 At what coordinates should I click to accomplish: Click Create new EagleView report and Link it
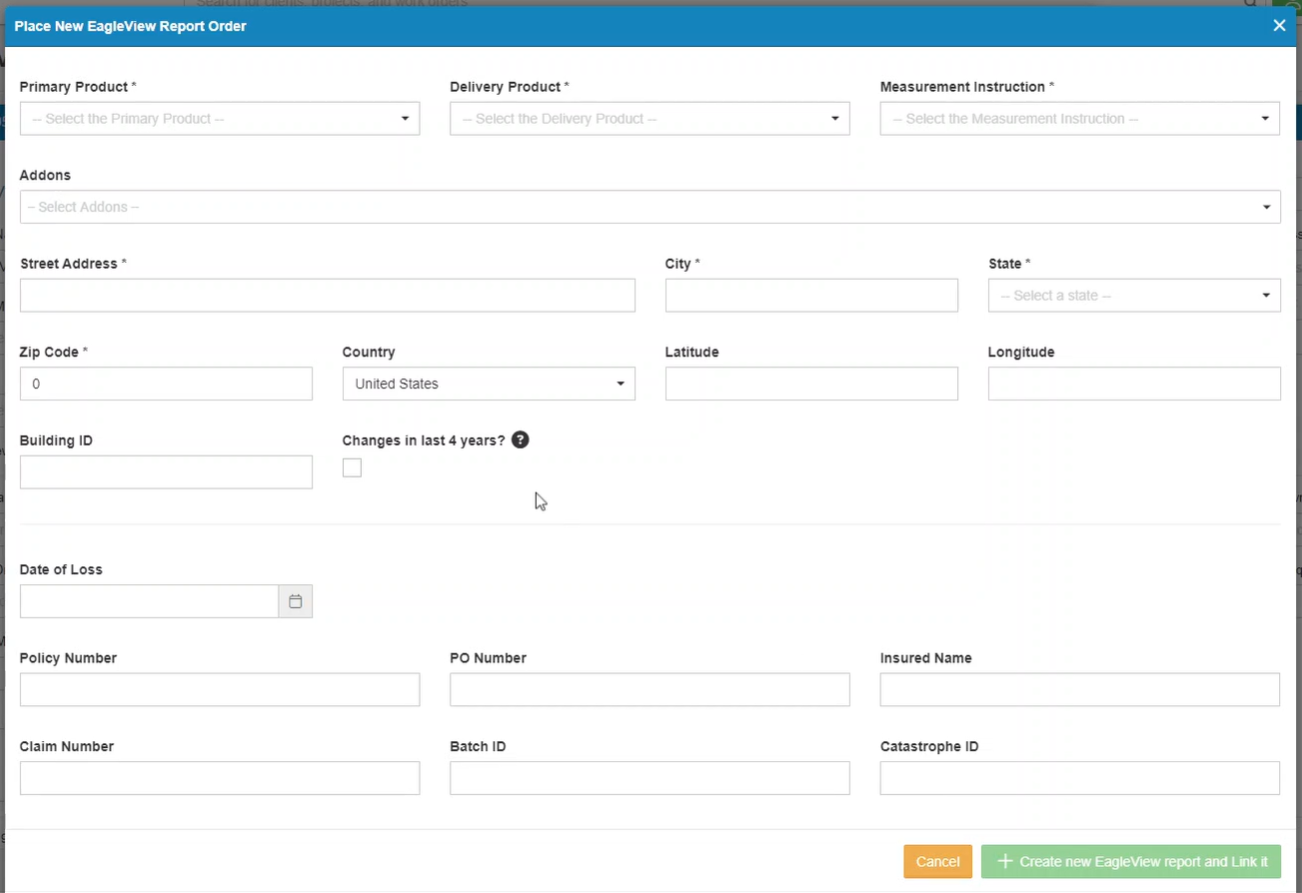click(1131, 862)
